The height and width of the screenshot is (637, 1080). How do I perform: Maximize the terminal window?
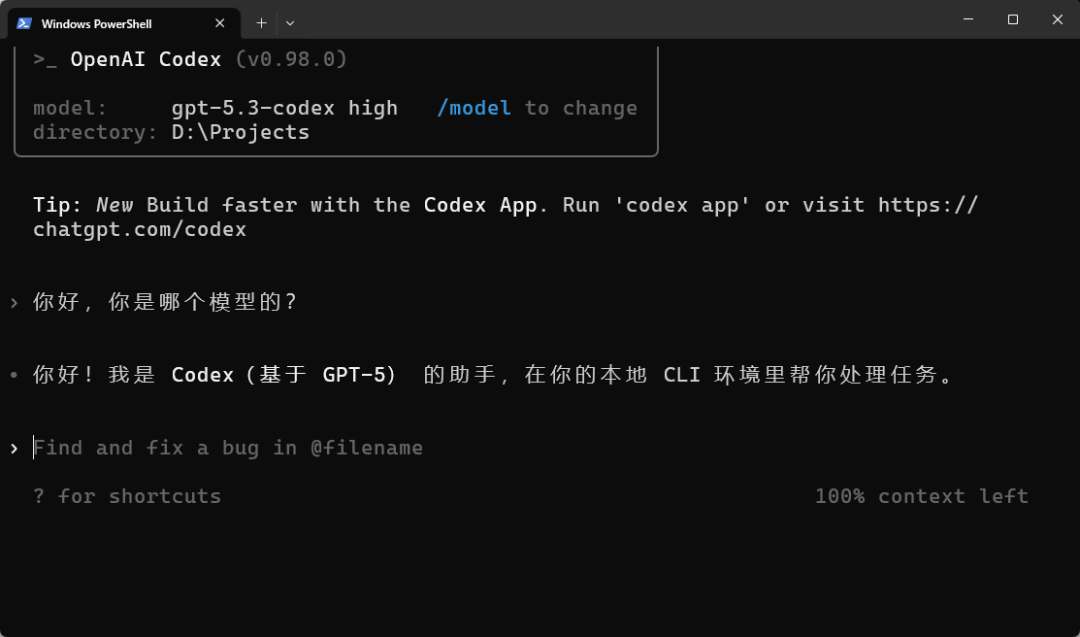tap(1012, 19)
